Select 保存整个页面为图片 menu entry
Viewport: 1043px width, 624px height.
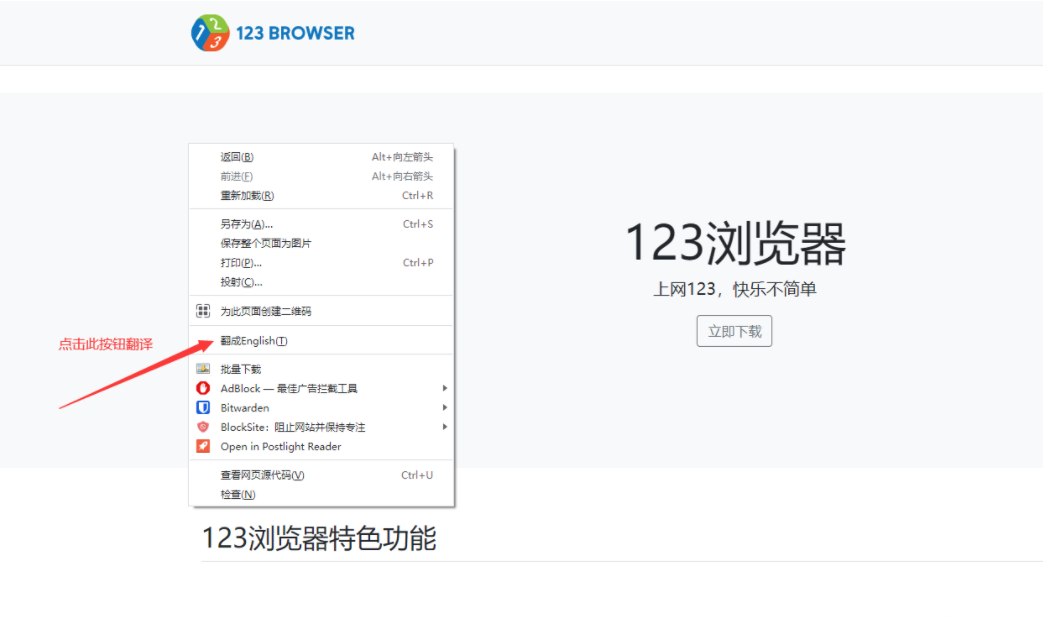tap(321, 243)
